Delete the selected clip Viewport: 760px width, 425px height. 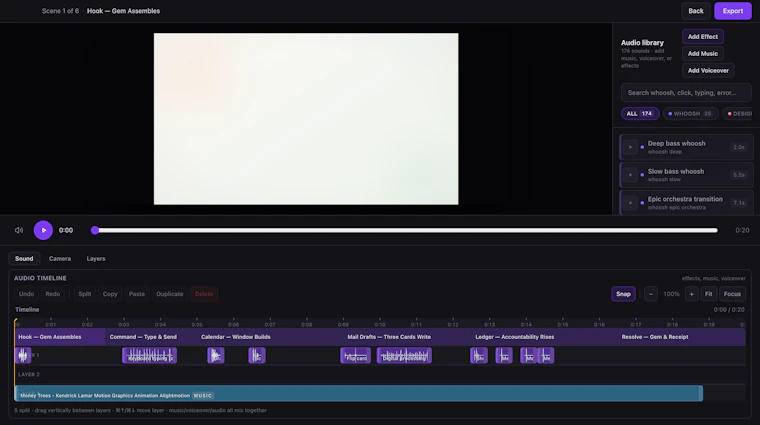click(x=204, y=294)
